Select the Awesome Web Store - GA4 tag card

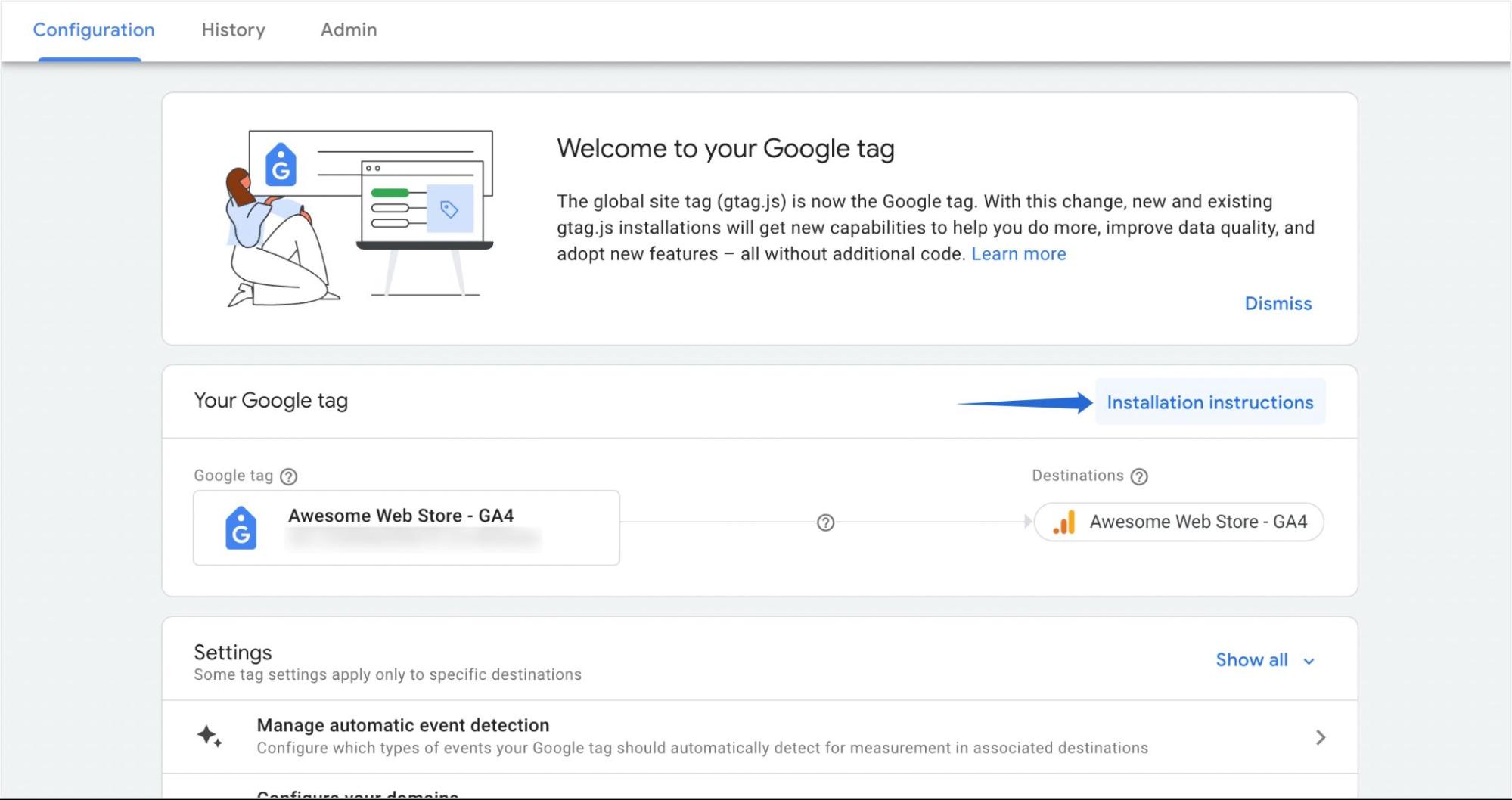click(406, 528)
